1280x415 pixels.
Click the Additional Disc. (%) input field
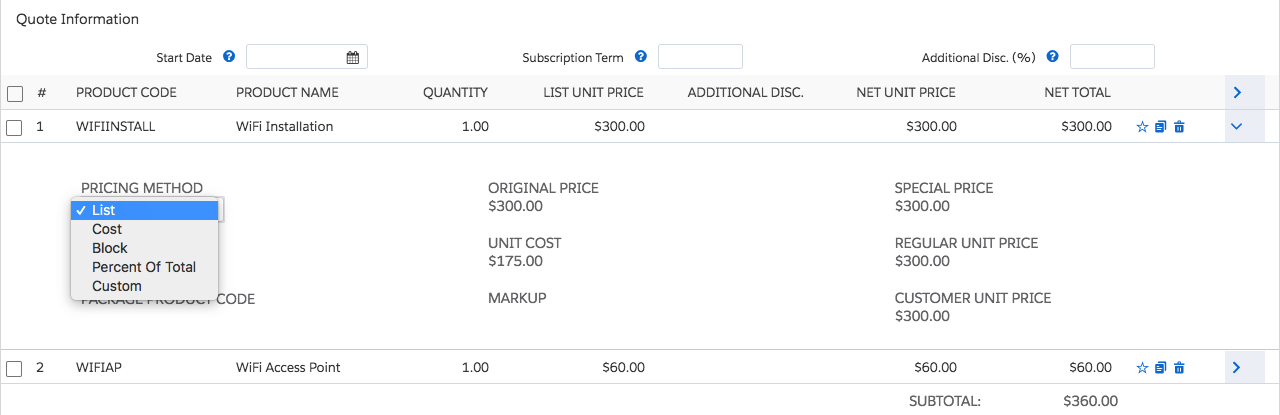[x=1112, y=57]
